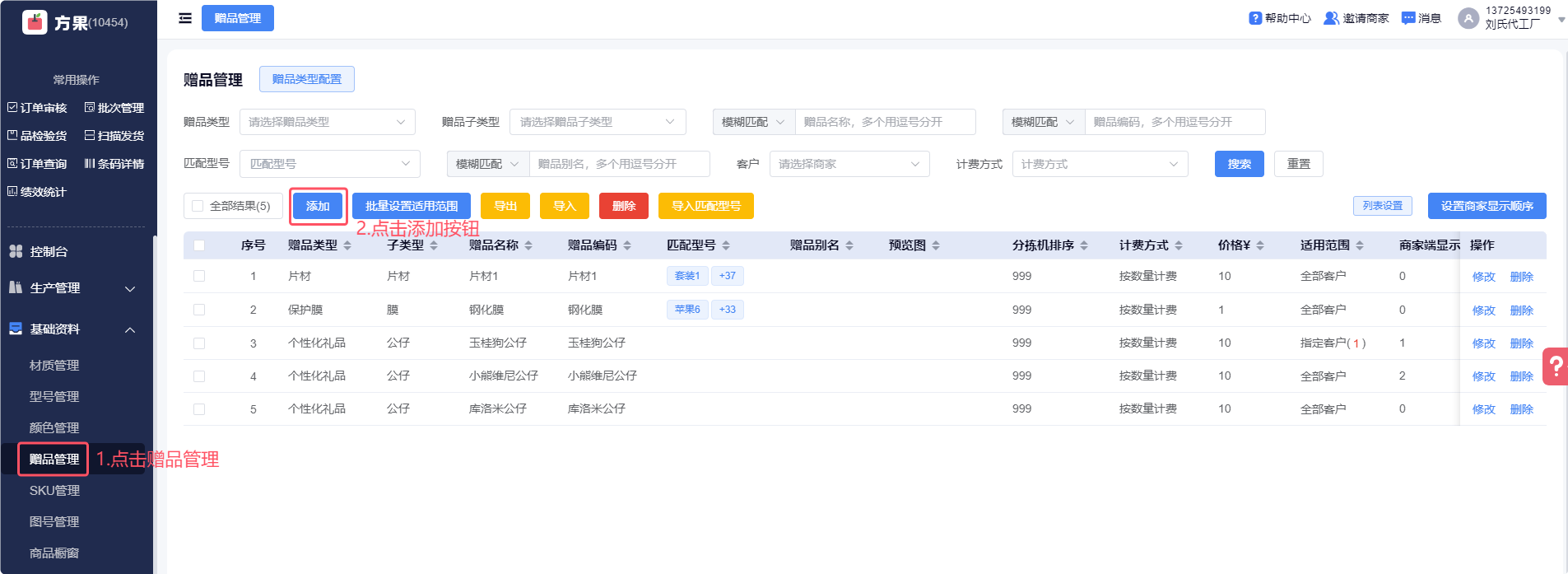Collapse the 基础资料 sidebar section
Image resolution: width=1568 pixels, height=574 pixels.
tap(129, 329)
